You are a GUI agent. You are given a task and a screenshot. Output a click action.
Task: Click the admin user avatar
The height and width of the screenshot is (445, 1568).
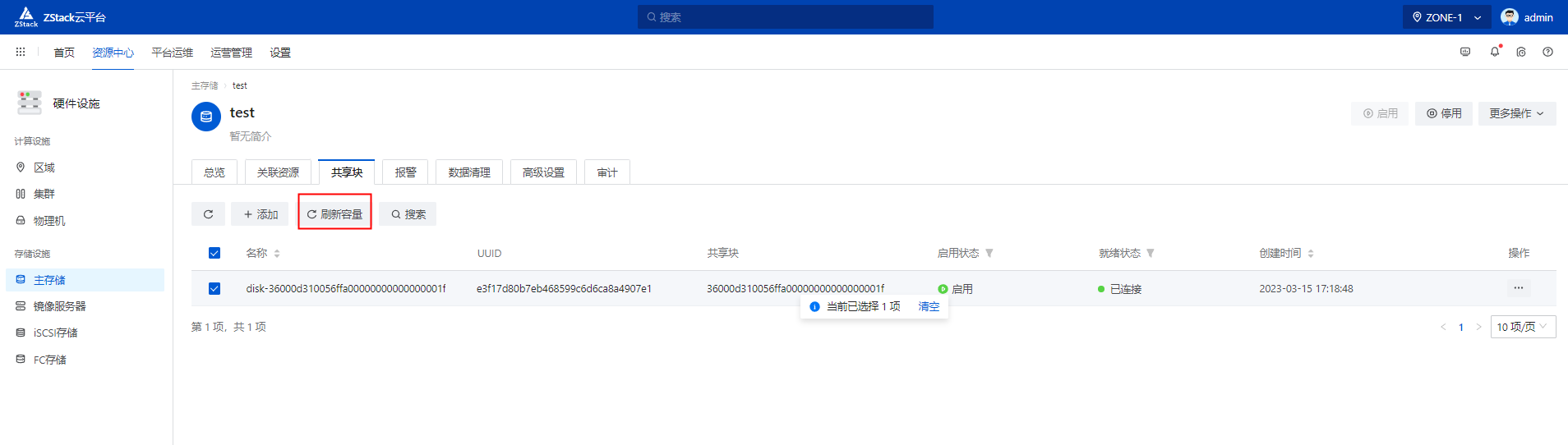[x=1509, y=17]
